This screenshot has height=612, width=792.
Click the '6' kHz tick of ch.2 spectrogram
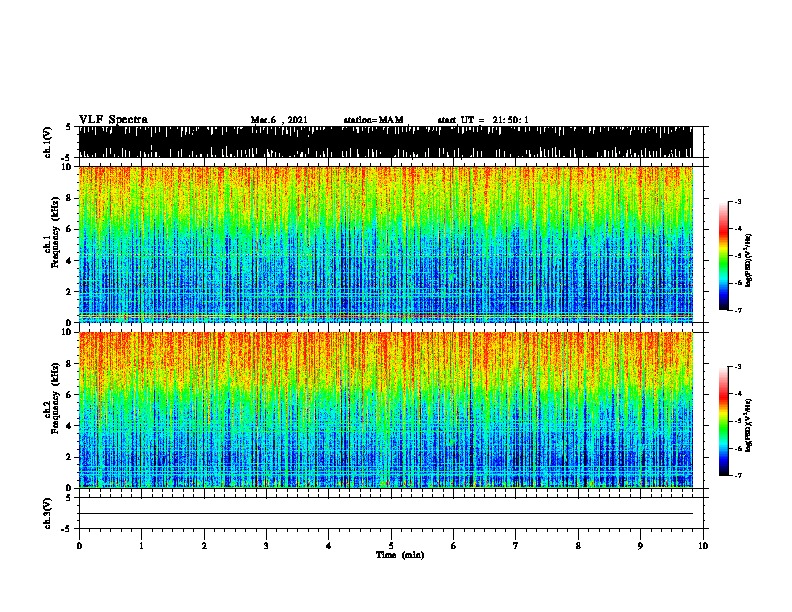[x=69, y=394]
